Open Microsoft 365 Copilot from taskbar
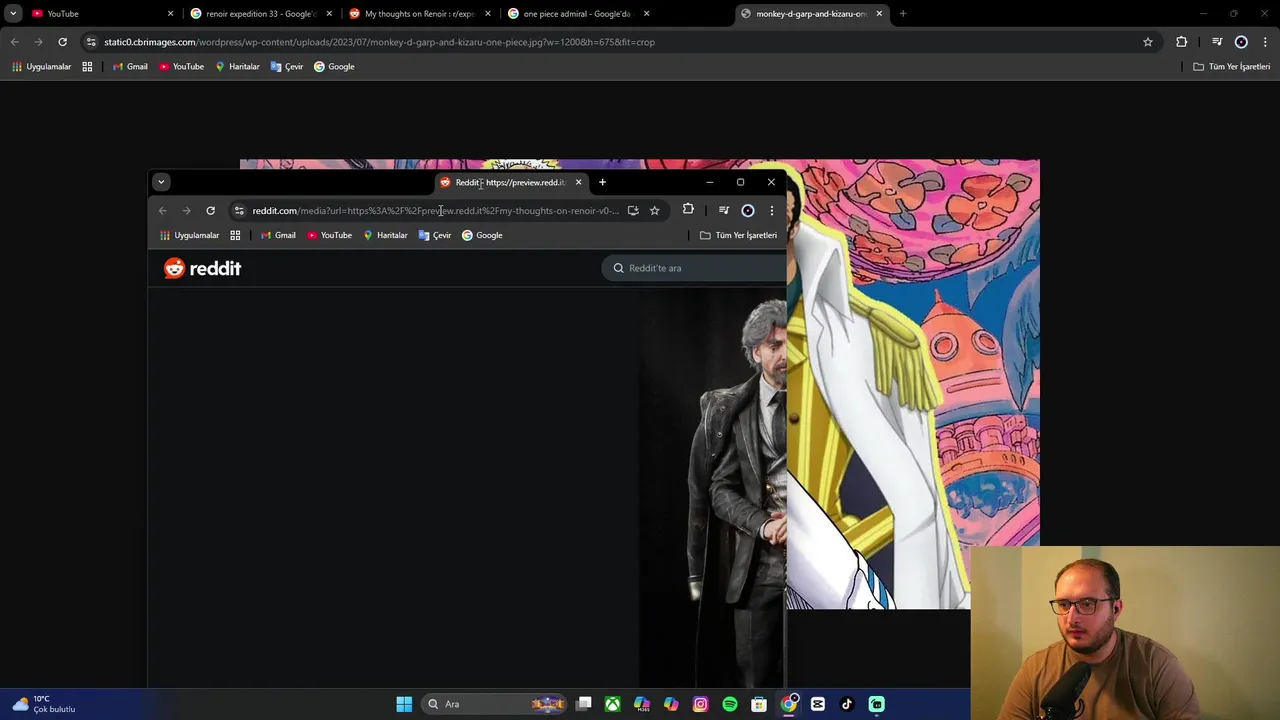 coord(642,704)
